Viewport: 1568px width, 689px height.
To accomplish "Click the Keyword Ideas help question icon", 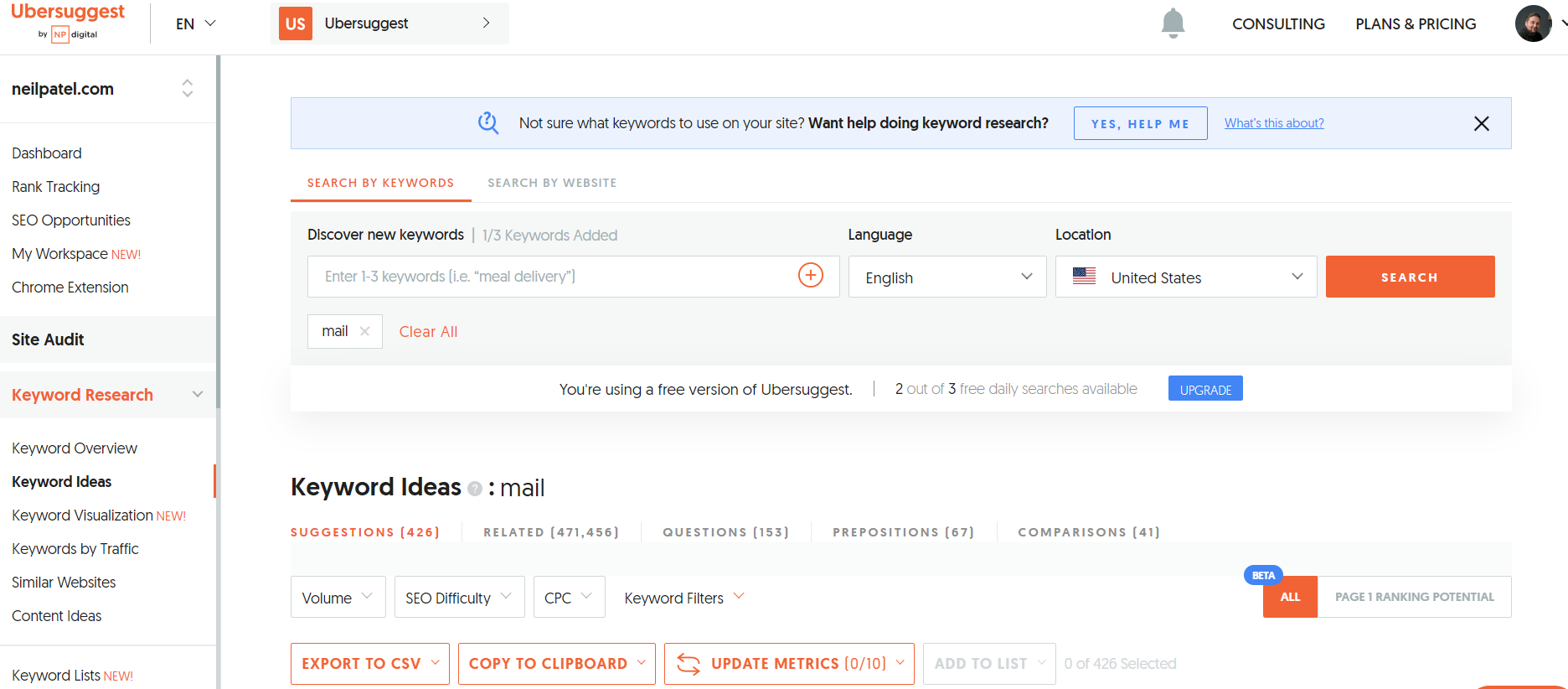I will [x=475, y=489].
